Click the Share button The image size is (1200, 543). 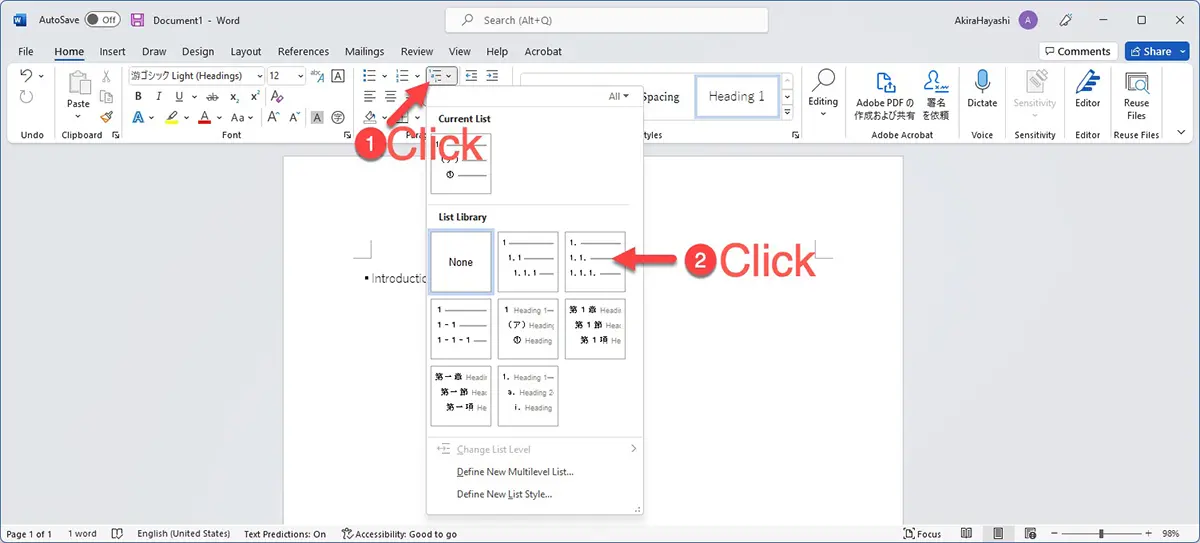[1158, 52]
